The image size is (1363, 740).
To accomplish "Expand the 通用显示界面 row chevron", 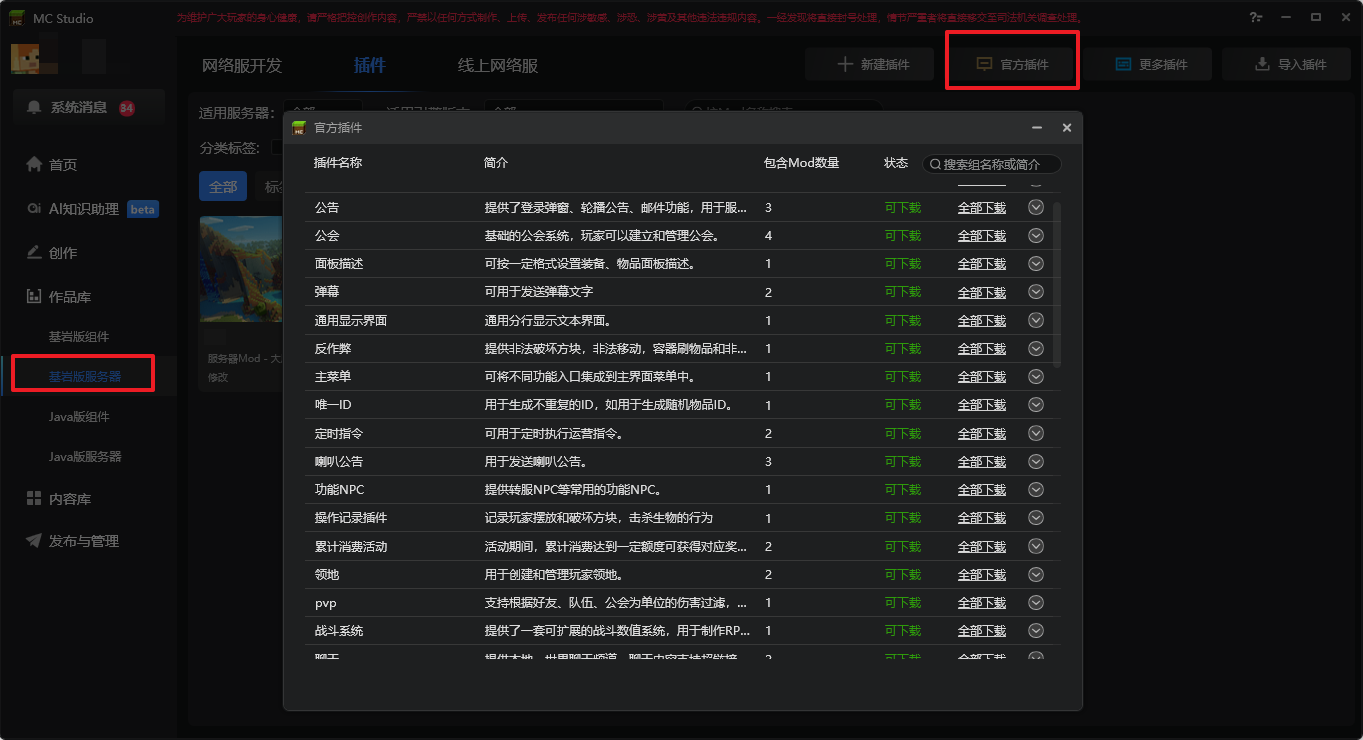I will [1036, 320].
